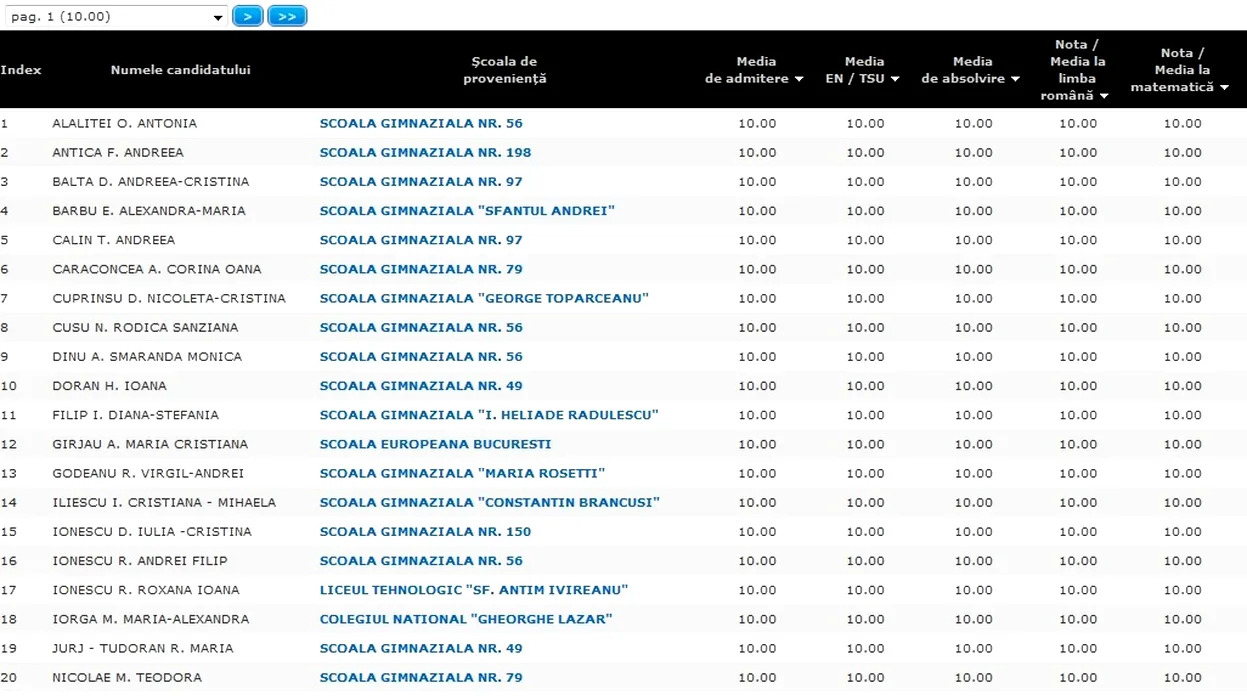Select candidate row ALALITEI O. ANTONIA
Viewport: 1247px width, 700px height.
[124, 124]
